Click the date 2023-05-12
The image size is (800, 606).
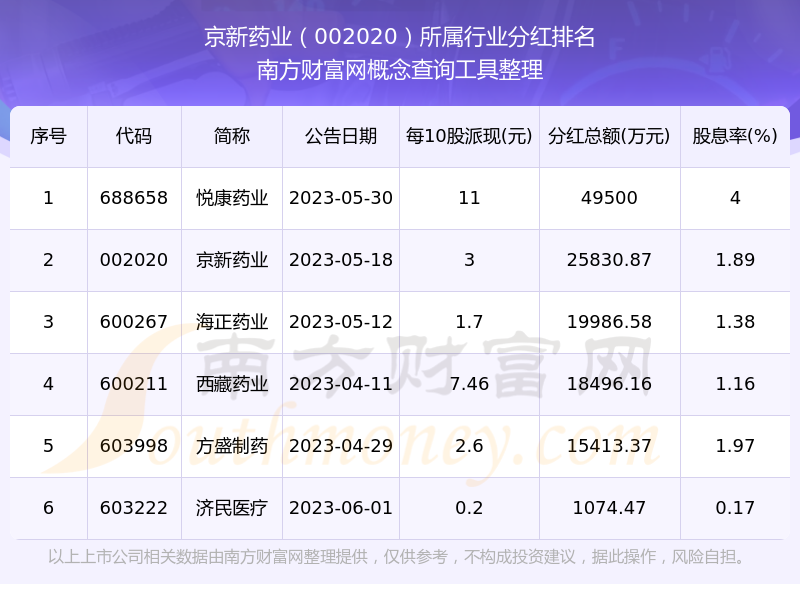pyautogui.click(x=341, y=322)
